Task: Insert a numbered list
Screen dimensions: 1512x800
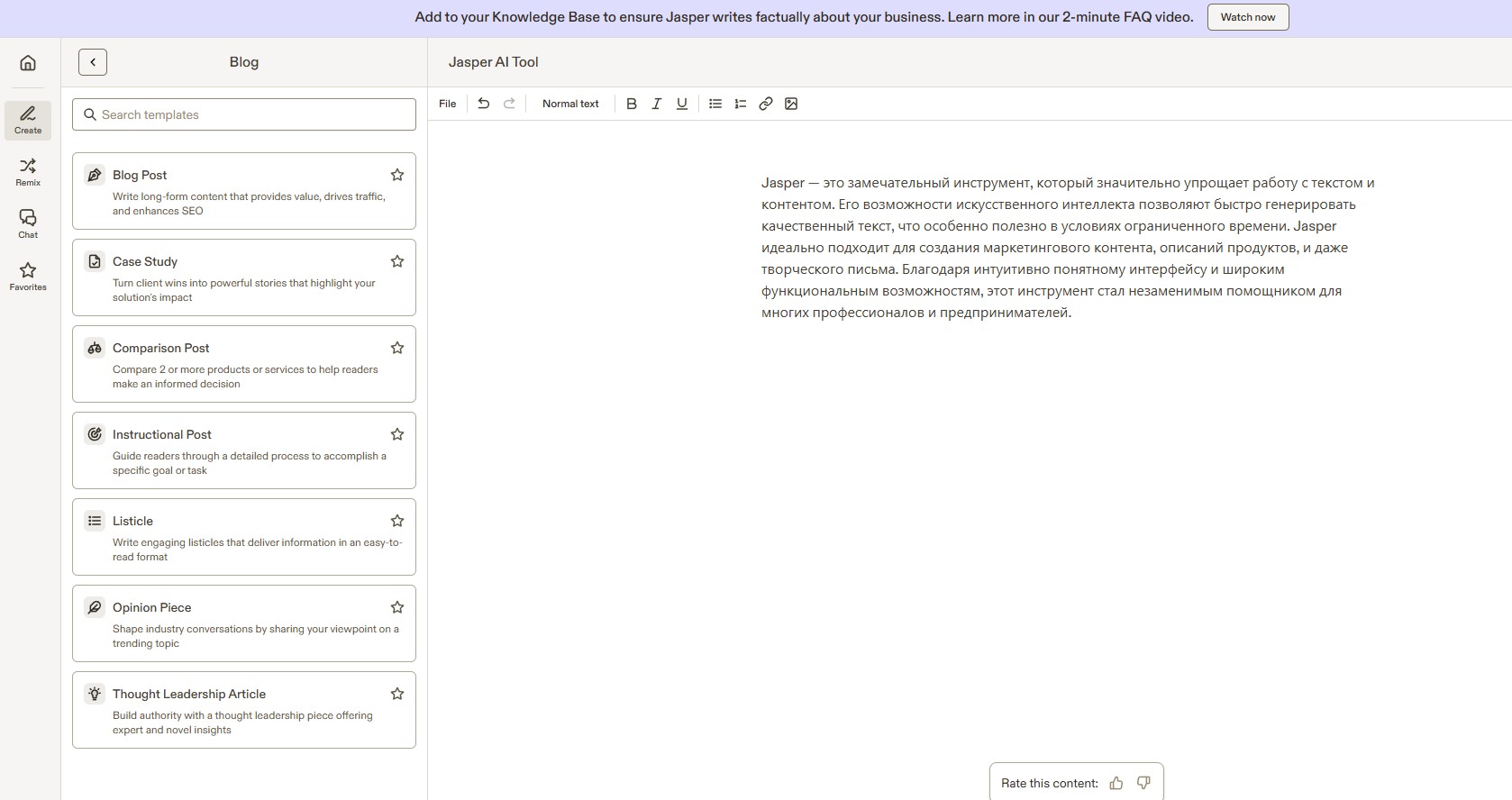Action: pos(741,104)
